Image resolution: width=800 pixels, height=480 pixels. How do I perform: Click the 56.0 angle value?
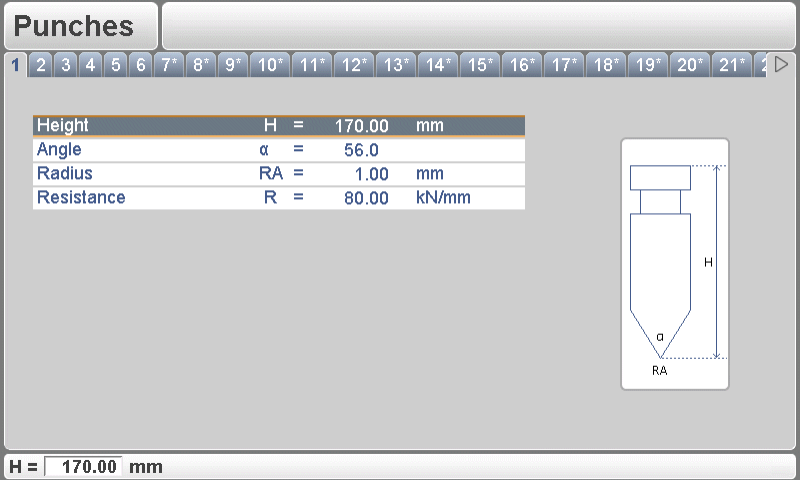coord(360,150)
